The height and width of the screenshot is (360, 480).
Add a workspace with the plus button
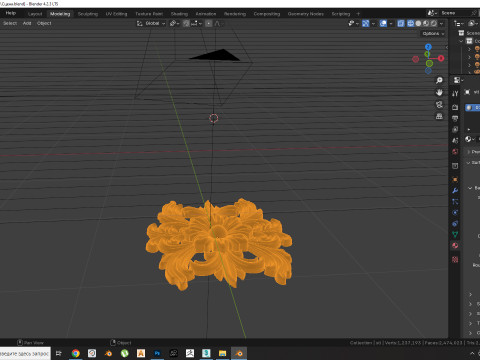(x=358, y=14)
